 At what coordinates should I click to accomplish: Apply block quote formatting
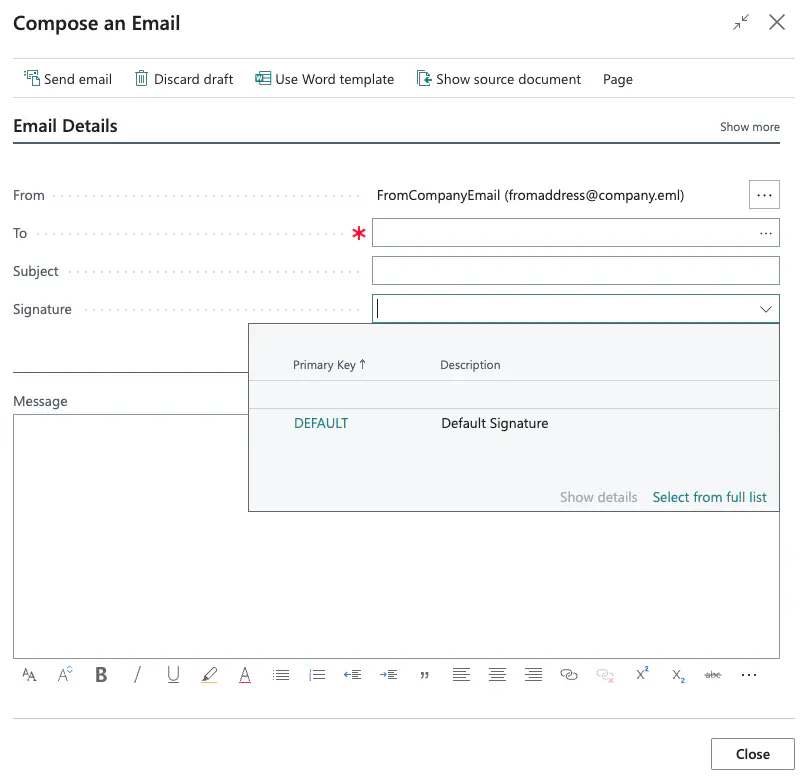pyautogui.click(x=425, y=675)
